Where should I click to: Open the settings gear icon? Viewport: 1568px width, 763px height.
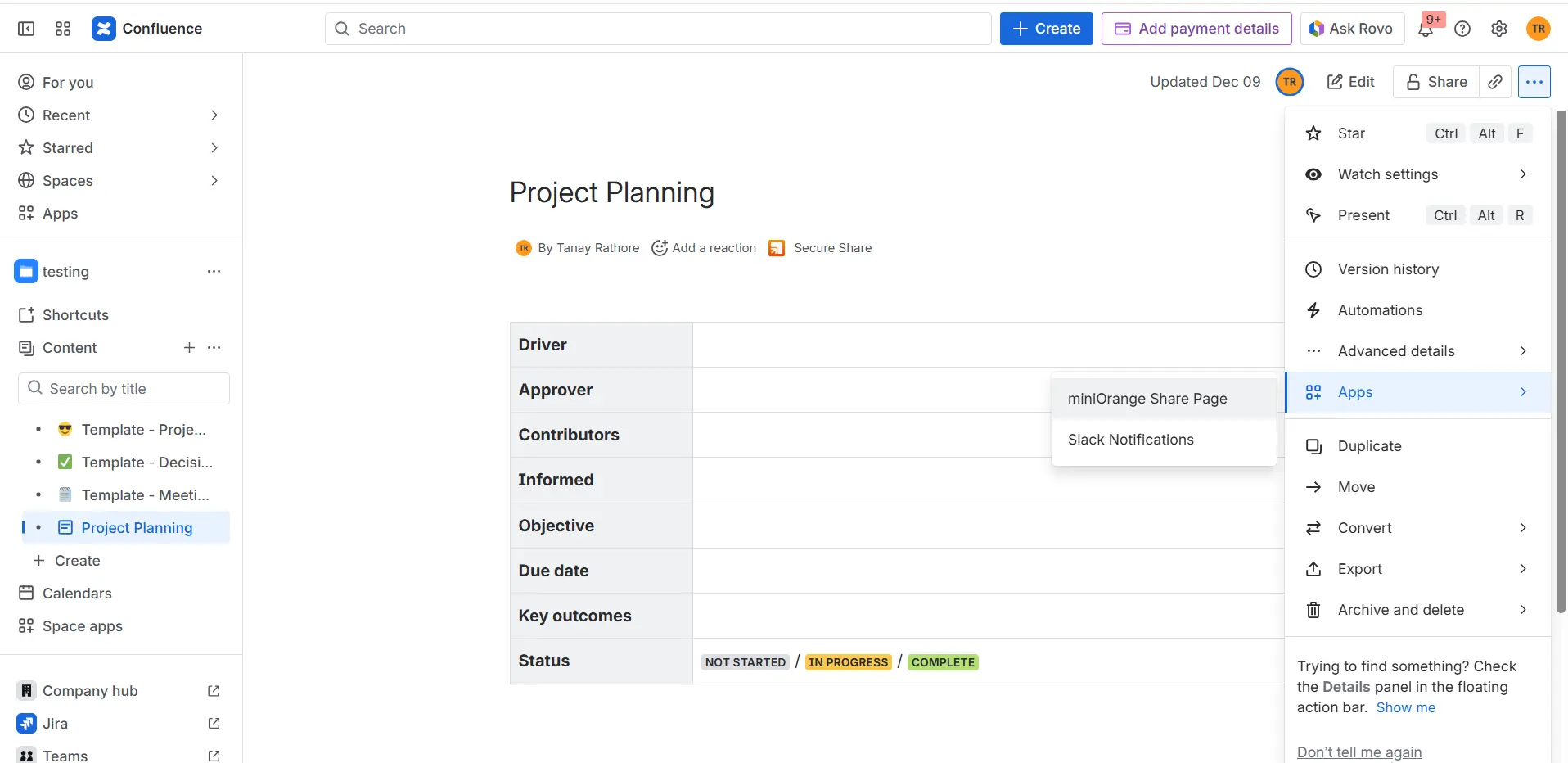pos(1499,28)
